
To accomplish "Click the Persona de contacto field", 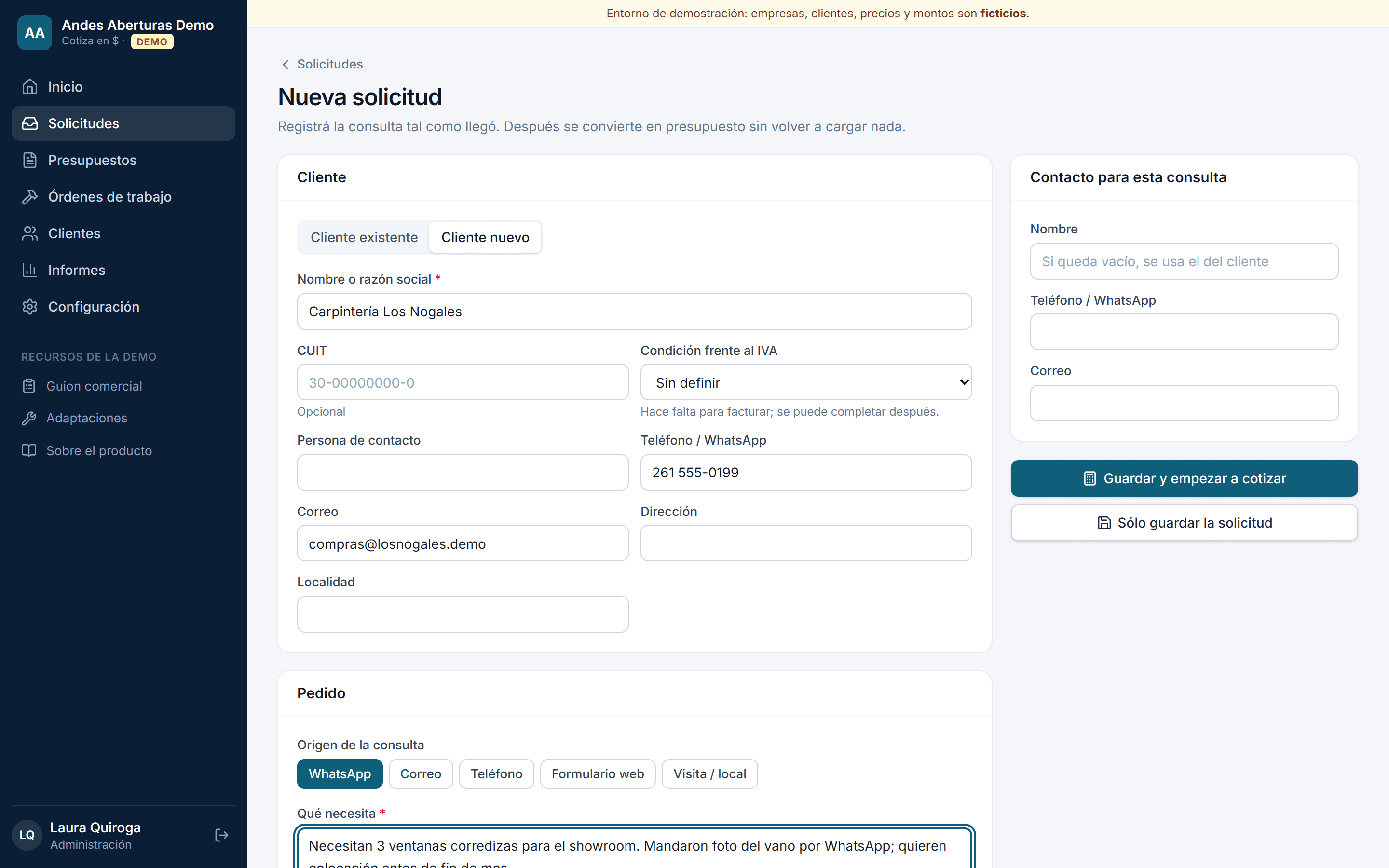I will [x=463, y=473].
